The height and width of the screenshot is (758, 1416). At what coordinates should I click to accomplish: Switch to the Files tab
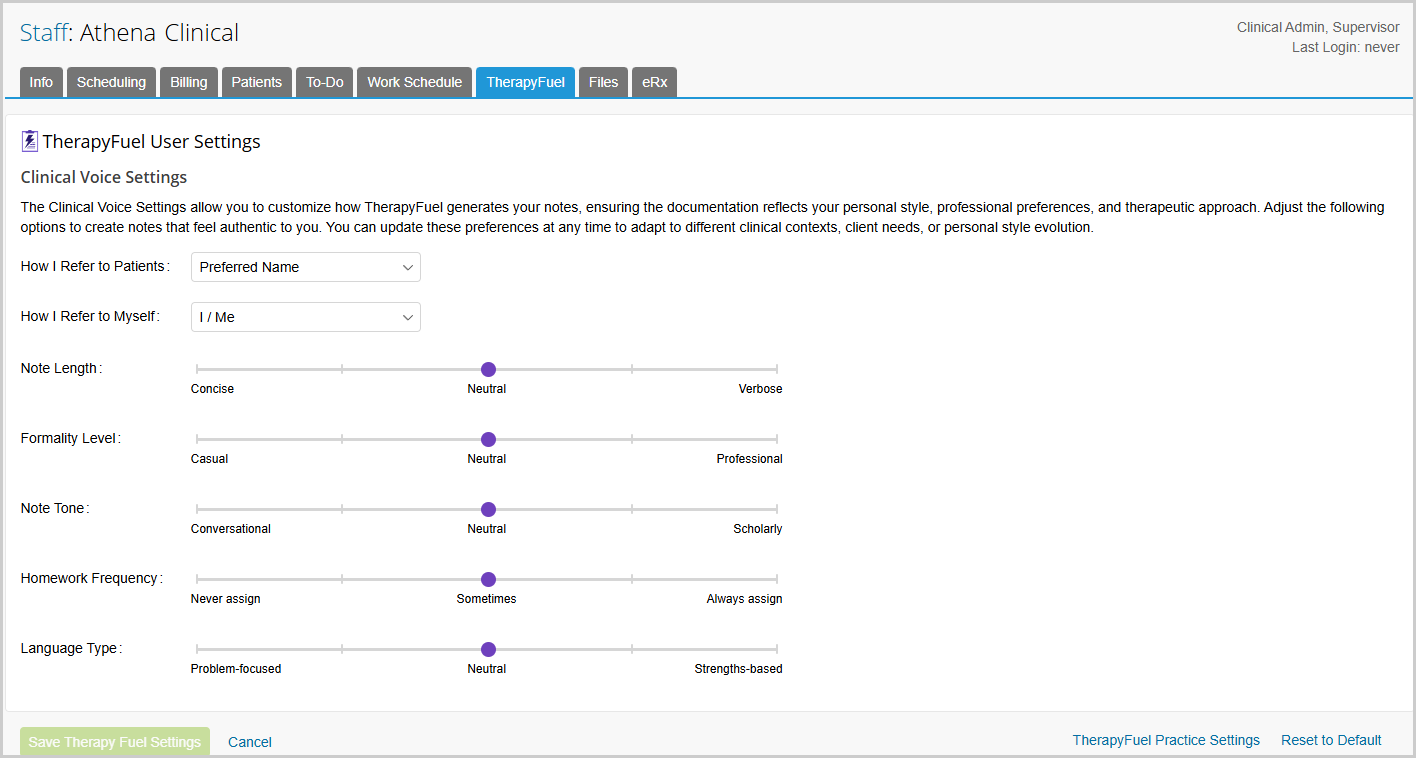tap(604, 82)
